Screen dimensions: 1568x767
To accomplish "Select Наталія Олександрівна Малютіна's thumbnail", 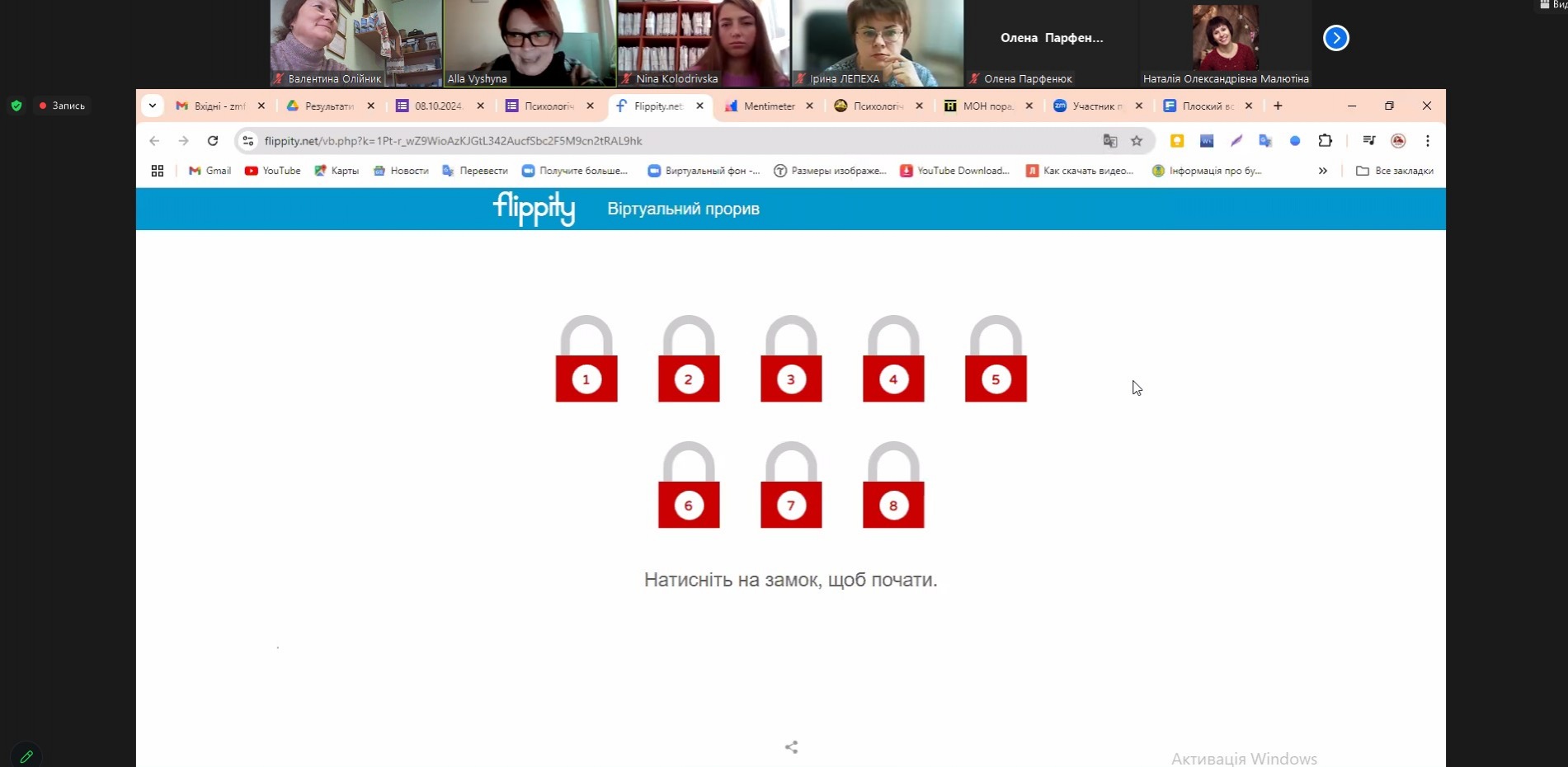I will tap(1226, 43).
